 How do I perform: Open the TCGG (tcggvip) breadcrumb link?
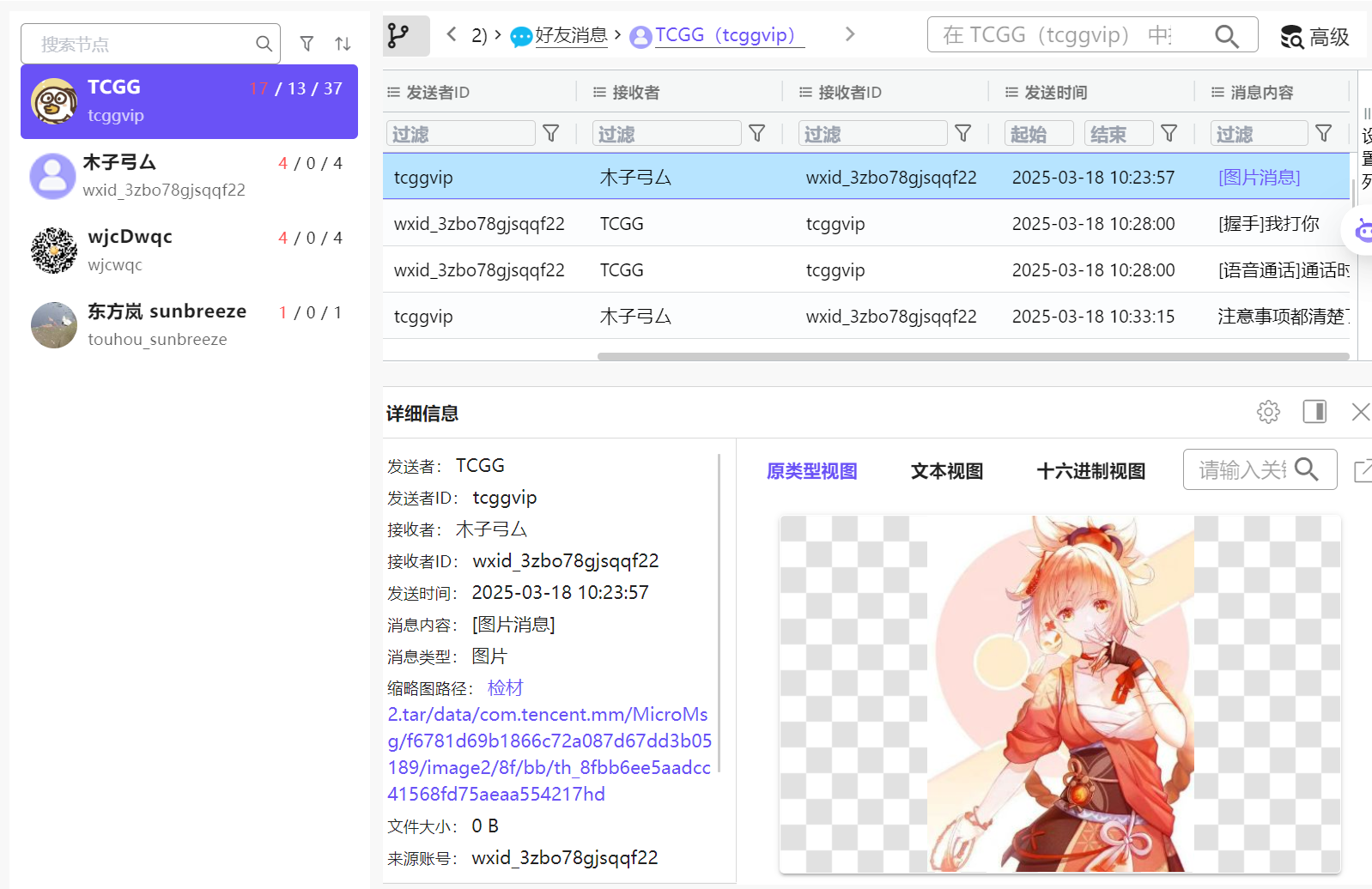click(x=730, y=35)
